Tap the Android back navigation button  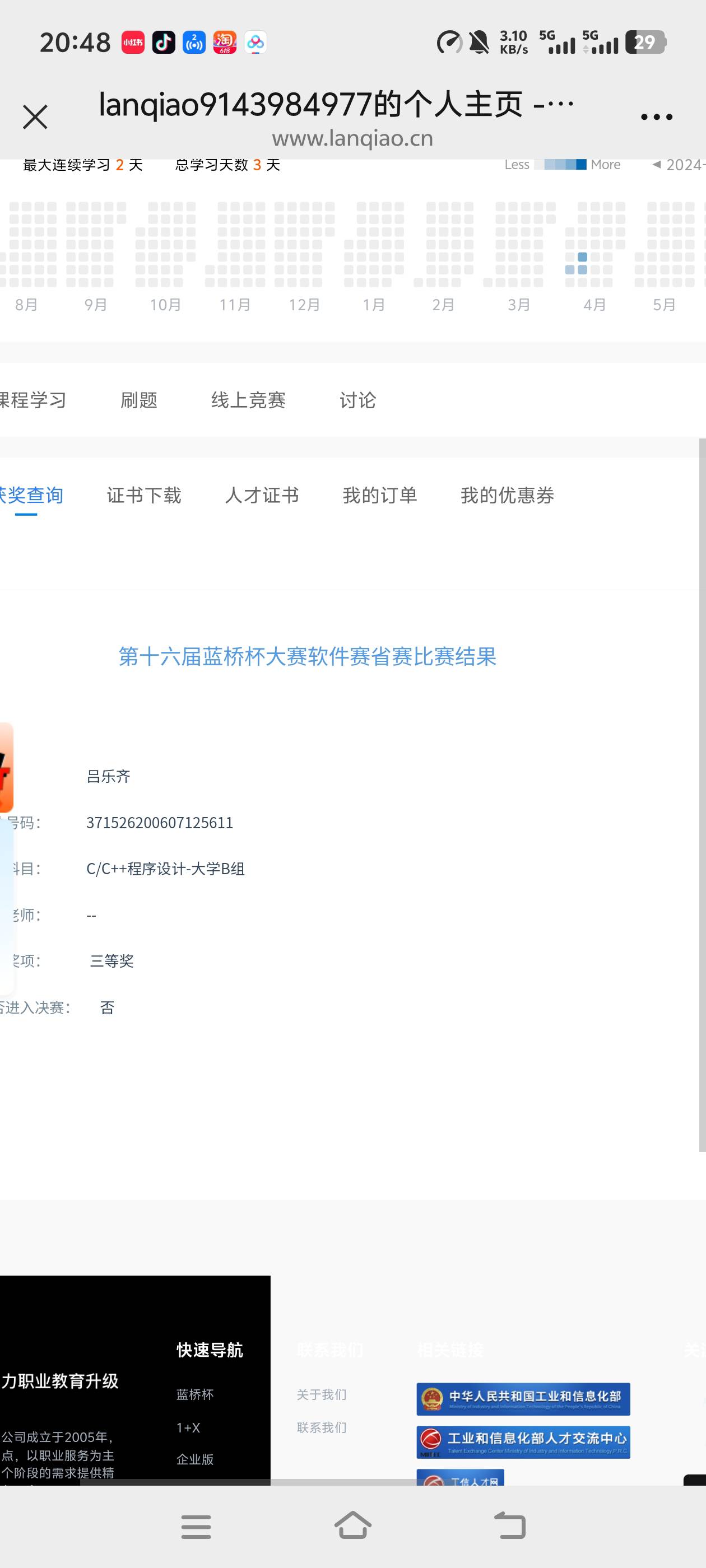(x=510, y=1525)
